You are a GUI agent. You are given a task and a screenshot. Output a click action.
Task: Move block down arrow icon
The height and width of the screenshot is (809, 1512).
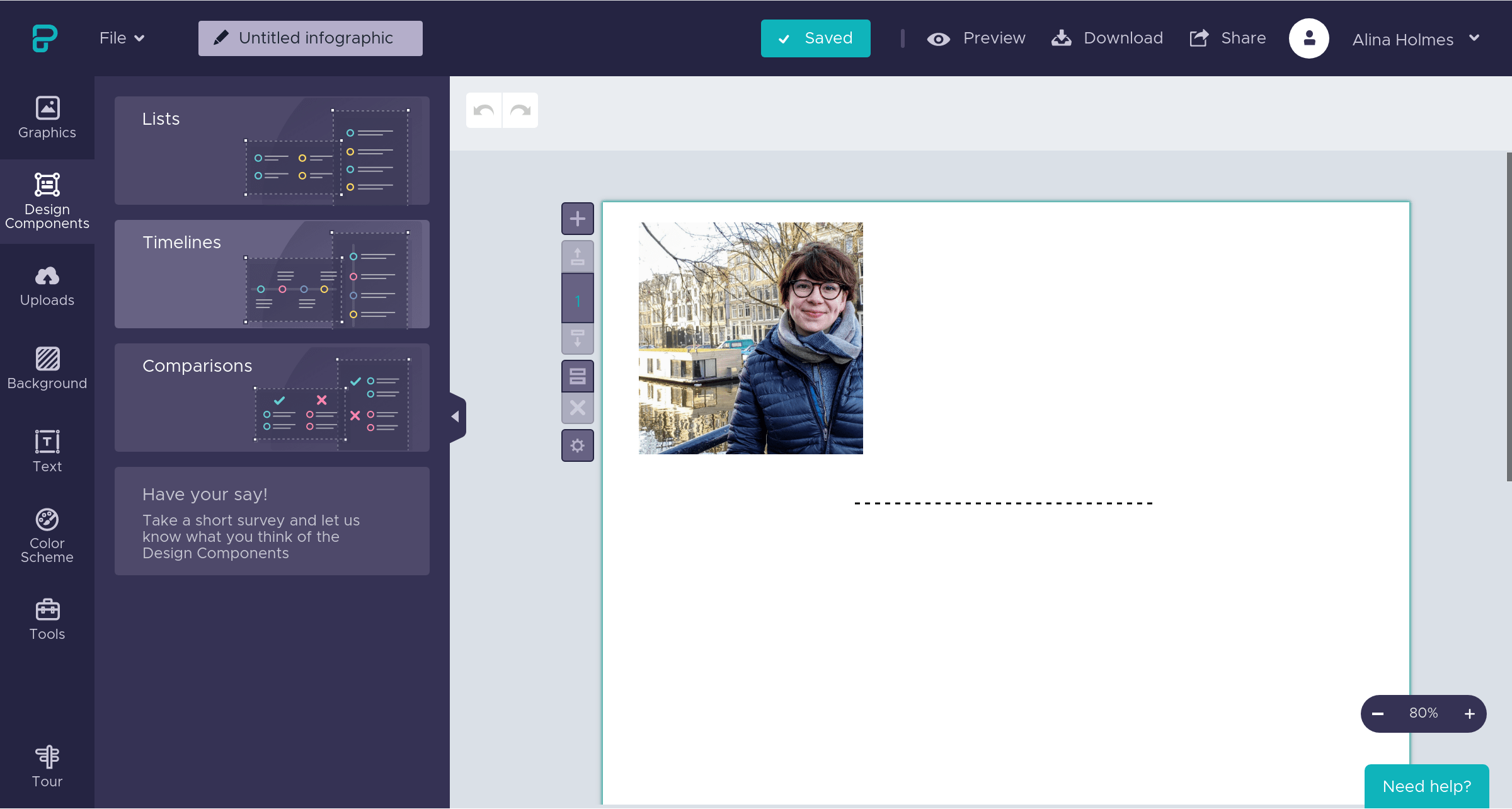tap(578, 338)
